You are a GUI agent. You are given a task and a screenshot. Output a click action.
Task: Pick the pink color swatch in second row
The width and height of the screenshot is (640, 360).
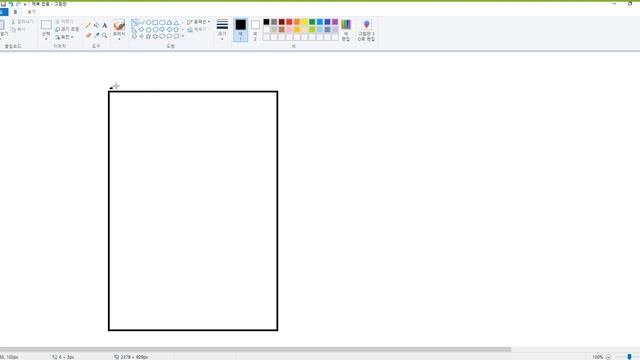coord(289,29)
